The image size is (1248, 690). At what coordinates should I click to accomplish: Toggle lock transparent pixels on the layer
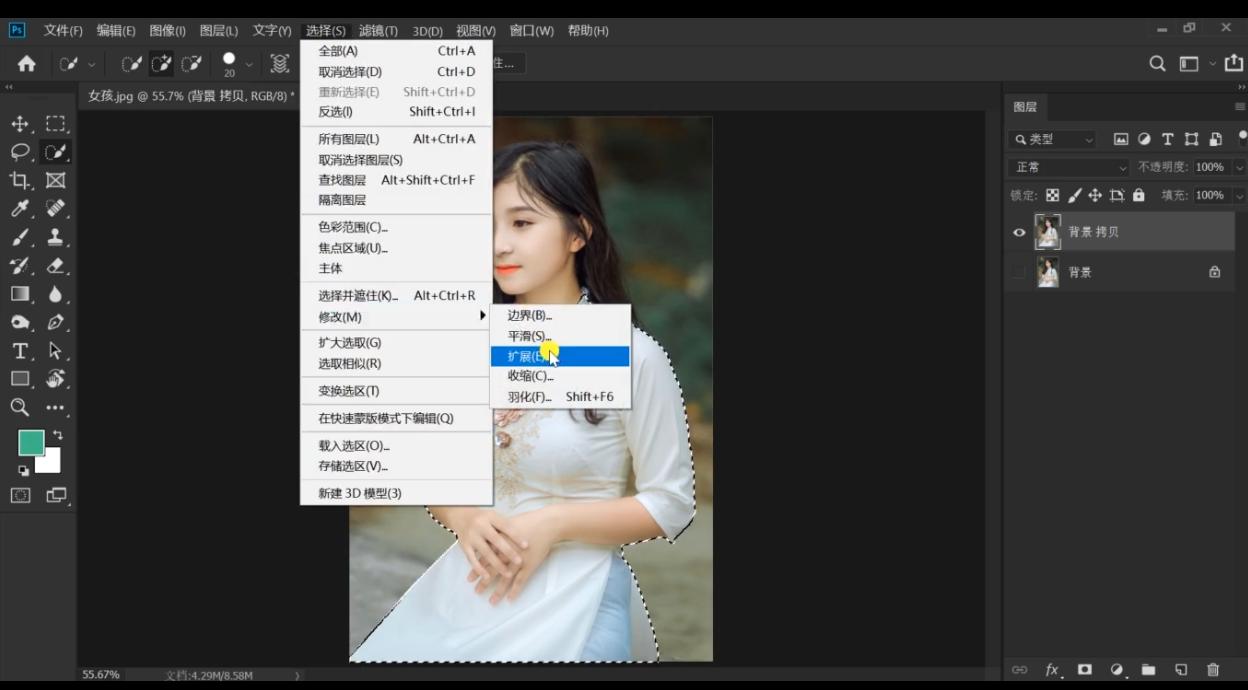click(1051, 195)
